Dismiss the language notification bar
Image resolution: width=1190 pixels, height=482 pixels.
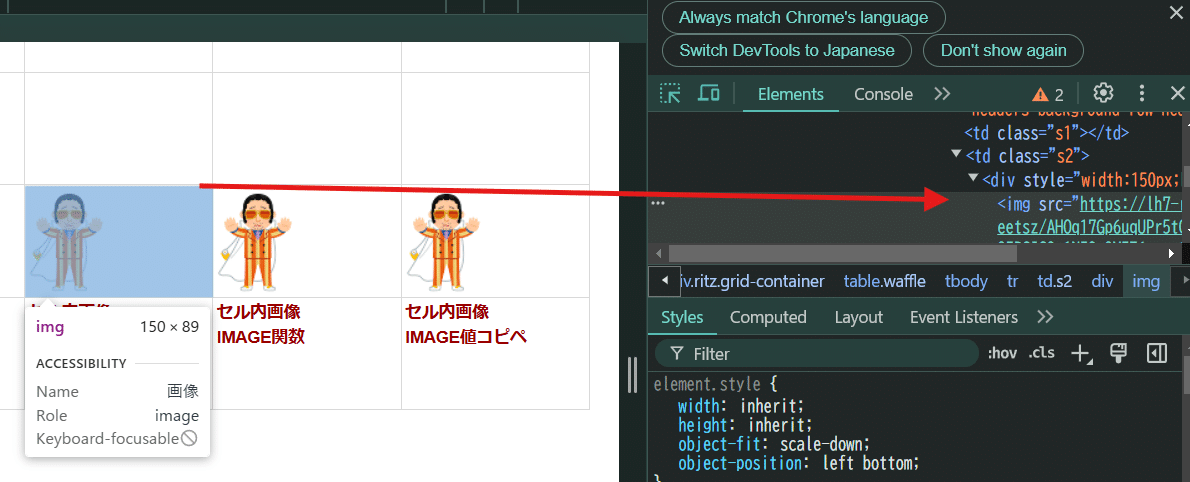(1177, 11)
